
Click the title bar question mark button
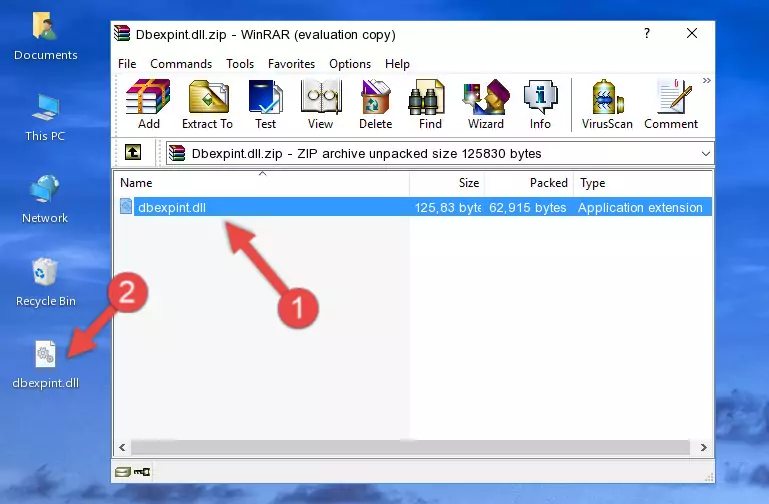coord(647,33)
